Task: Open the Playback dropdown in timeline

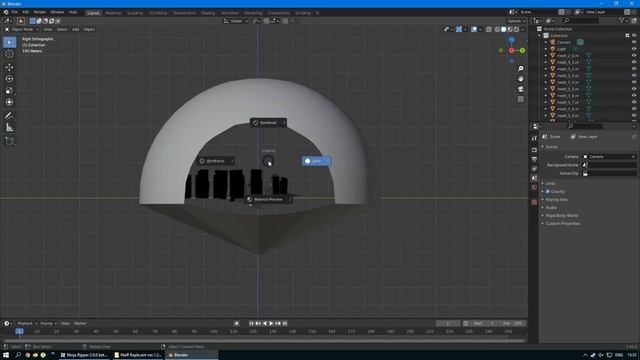Action: tap(27, 323)
